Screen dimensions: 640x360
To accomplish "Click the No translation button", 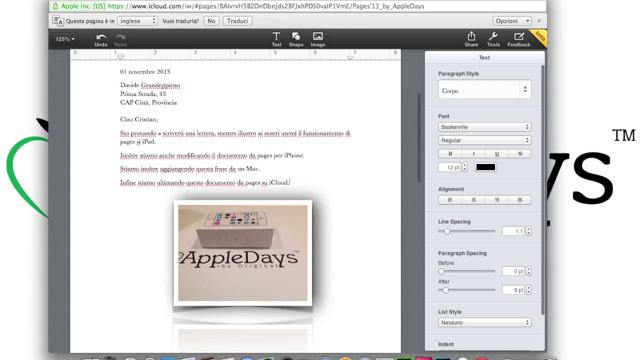I will click(211, 21).
